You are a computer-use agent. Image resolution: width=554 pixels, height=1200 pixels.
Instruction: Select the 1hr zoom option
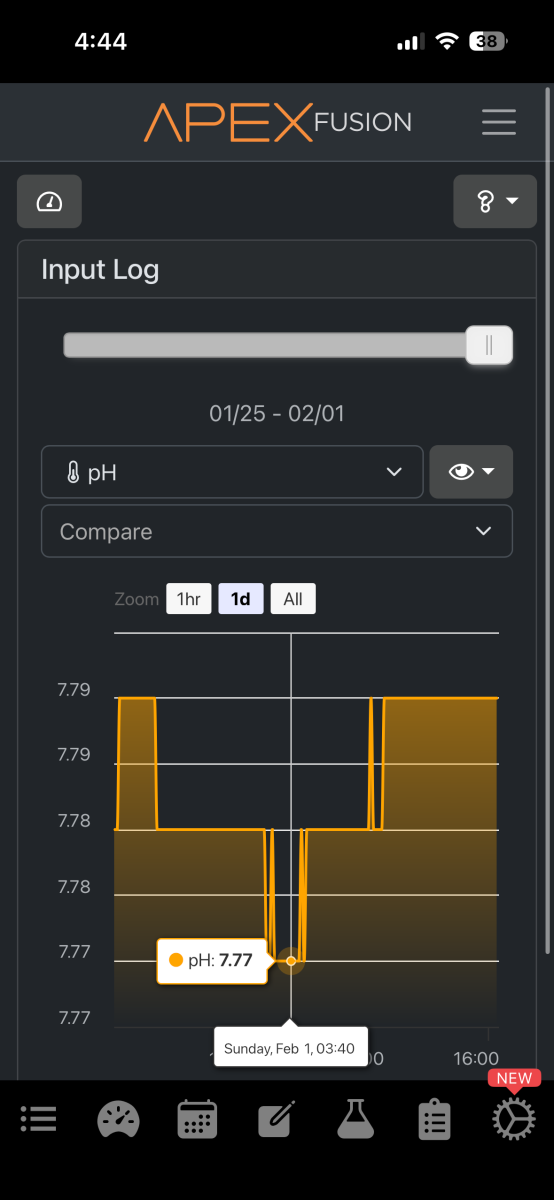coord(188,599)
